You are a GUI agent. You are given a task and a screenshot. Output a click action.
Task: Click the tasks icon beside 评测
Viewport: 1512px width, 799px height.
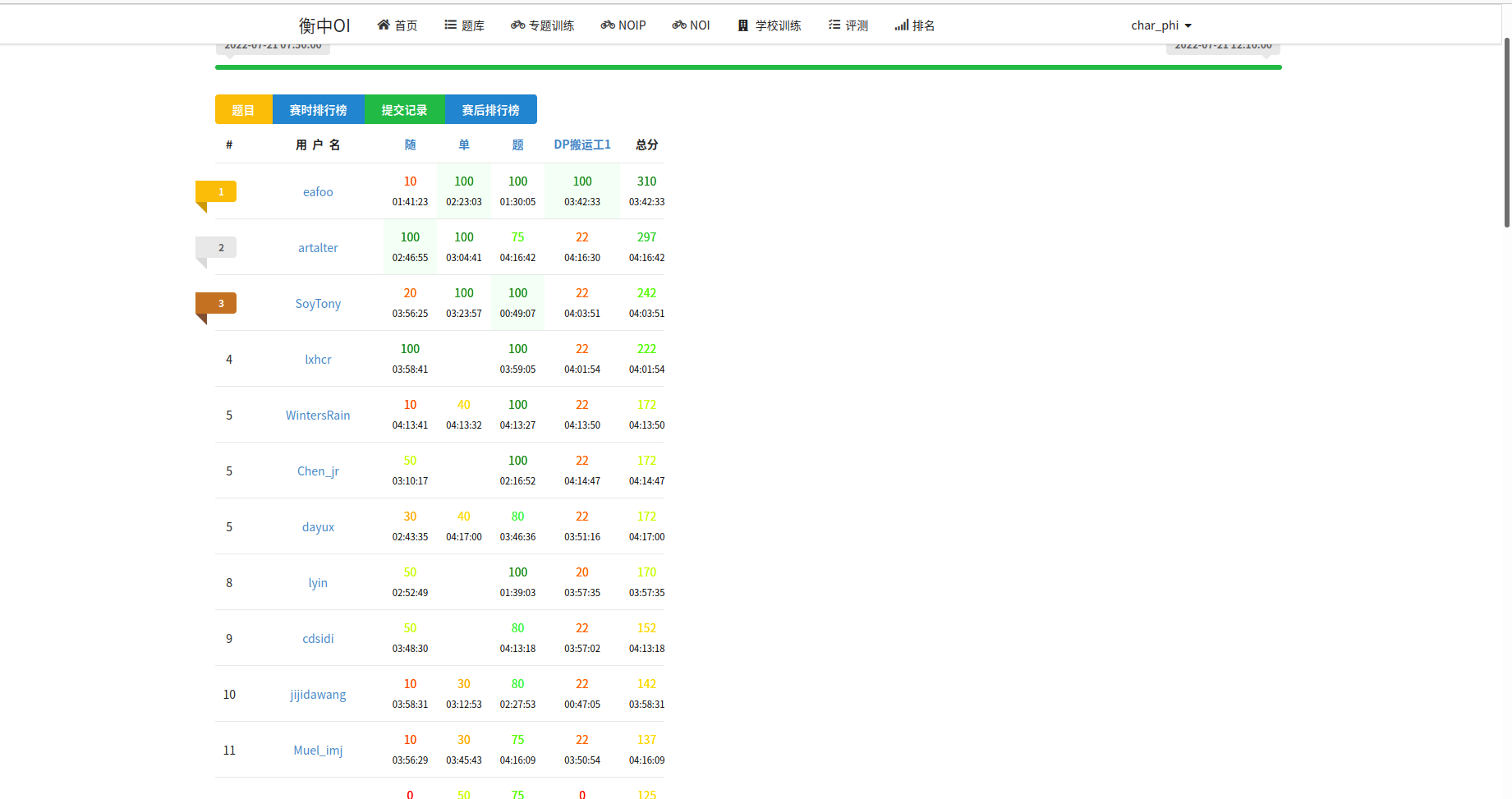pyautogui.click(x=834, y=25)
